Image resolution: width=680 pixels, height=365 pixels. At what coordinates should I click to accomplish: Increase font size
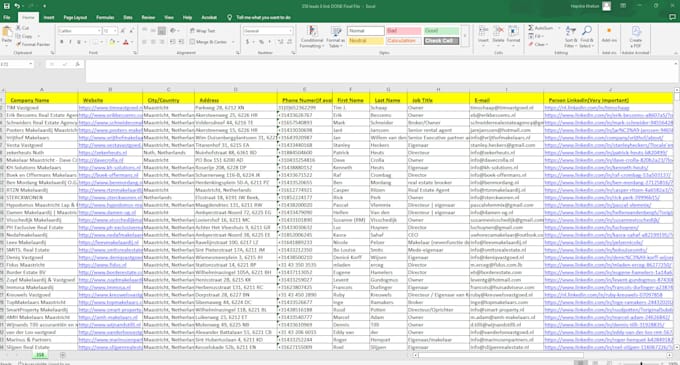[123, 31]
